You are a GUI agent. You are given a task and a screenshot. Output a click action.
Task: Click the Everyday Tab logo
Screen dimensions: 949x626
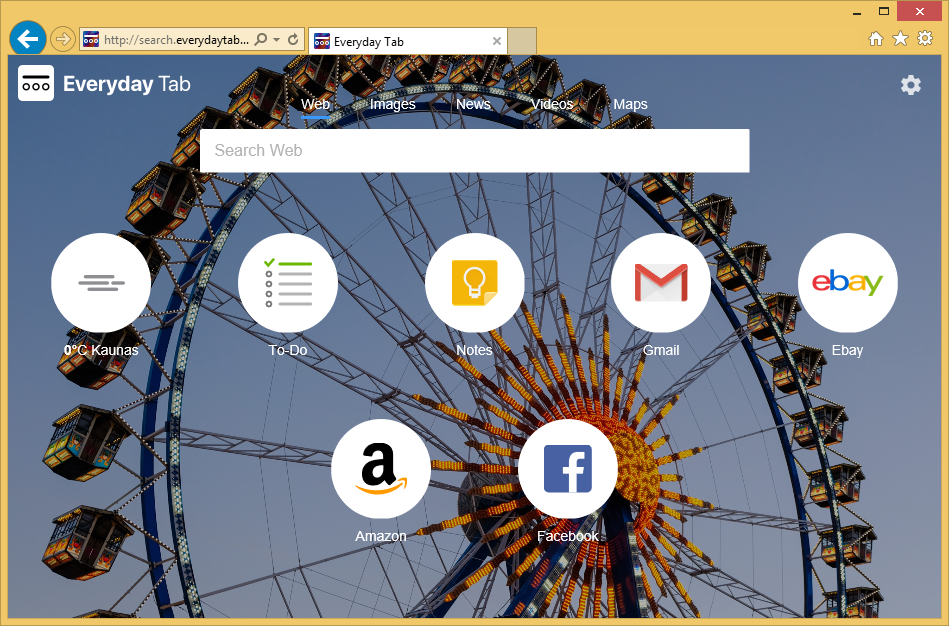click(36, 84)
